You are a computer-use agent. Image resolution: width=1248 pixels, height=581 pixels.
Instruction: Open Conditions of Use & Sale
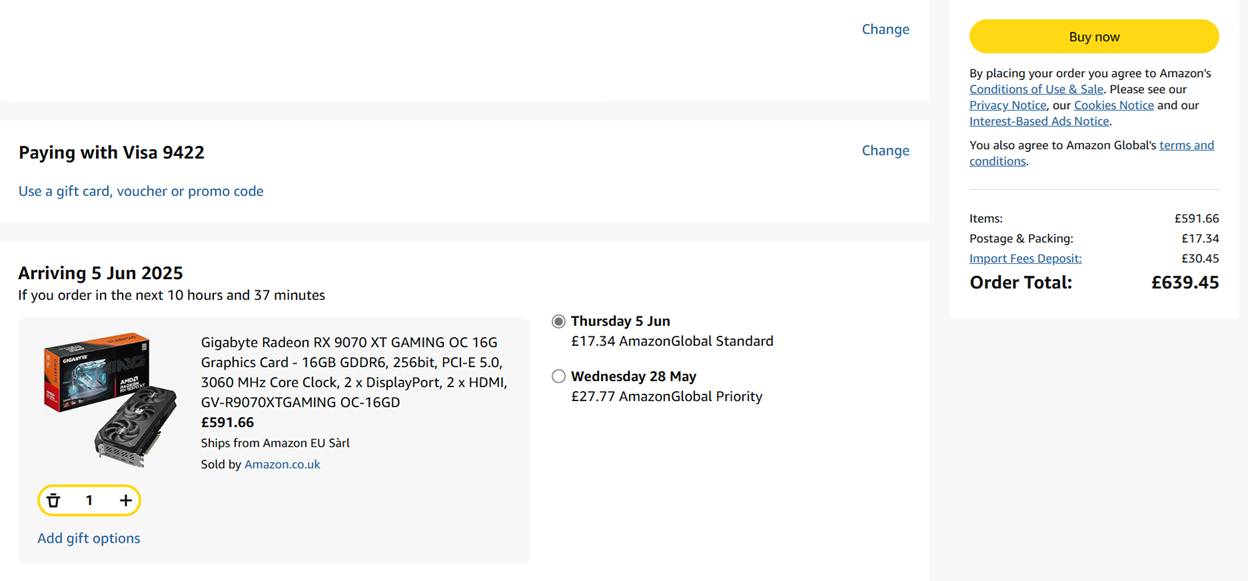pos(1036,89)
